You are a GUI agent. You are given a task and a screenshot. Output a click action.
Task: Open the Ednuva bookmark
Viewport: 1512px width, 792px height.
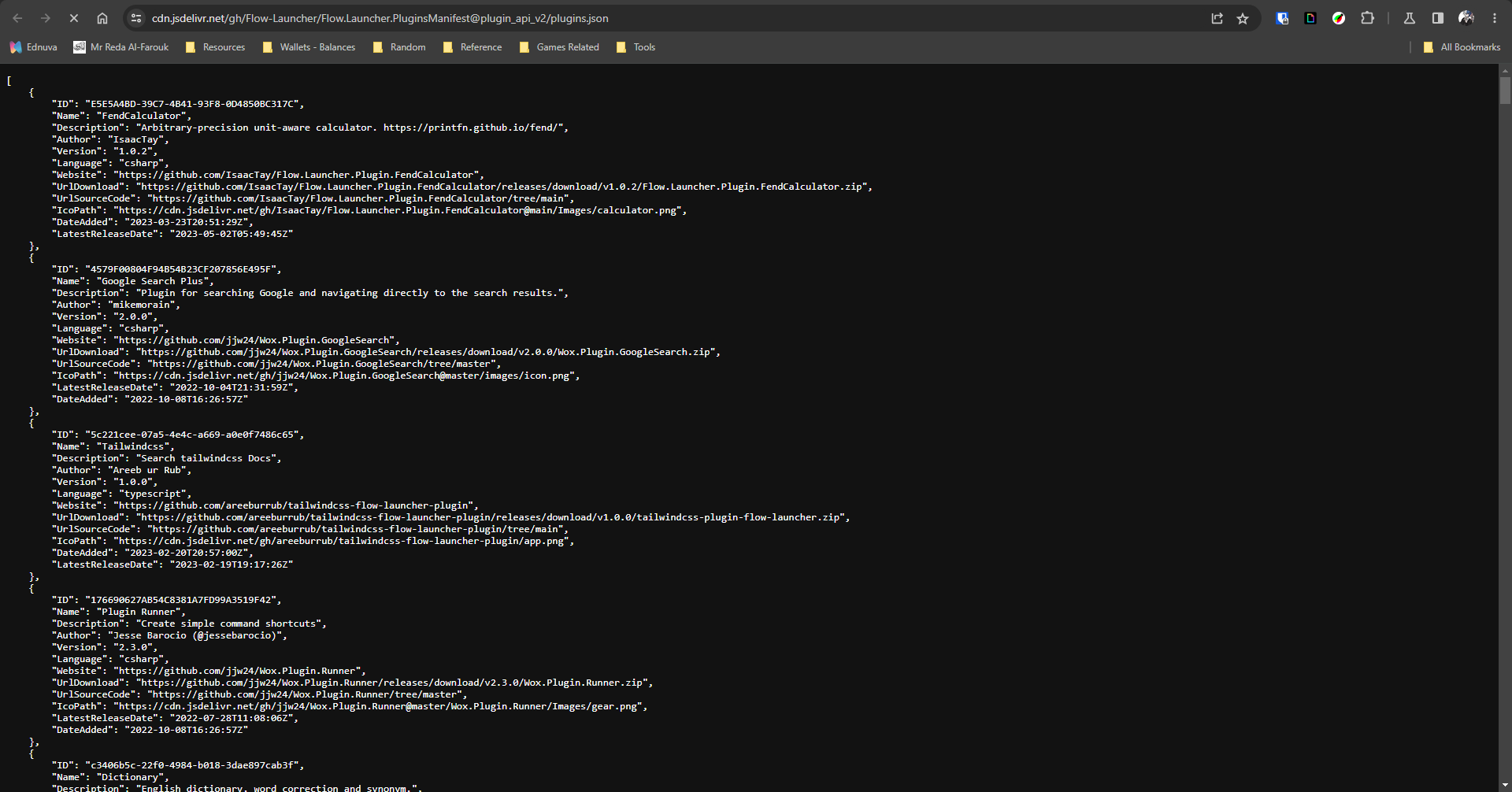pos(34,47)
